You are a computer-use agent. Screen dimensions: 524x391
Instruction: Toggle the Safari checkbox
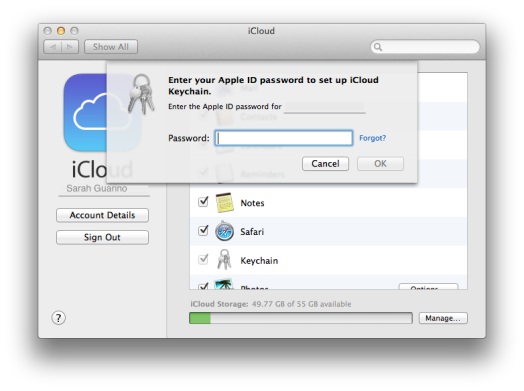pos(203,230)
